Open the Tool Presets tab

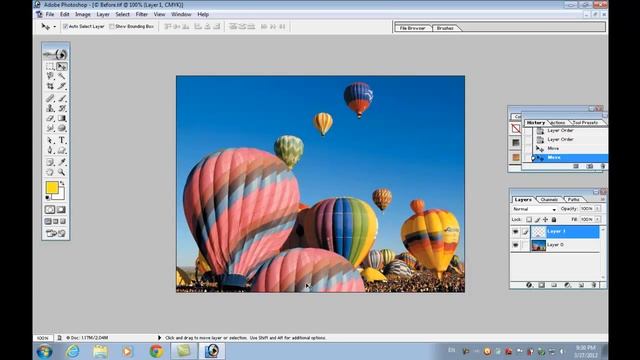click(585, 122)
